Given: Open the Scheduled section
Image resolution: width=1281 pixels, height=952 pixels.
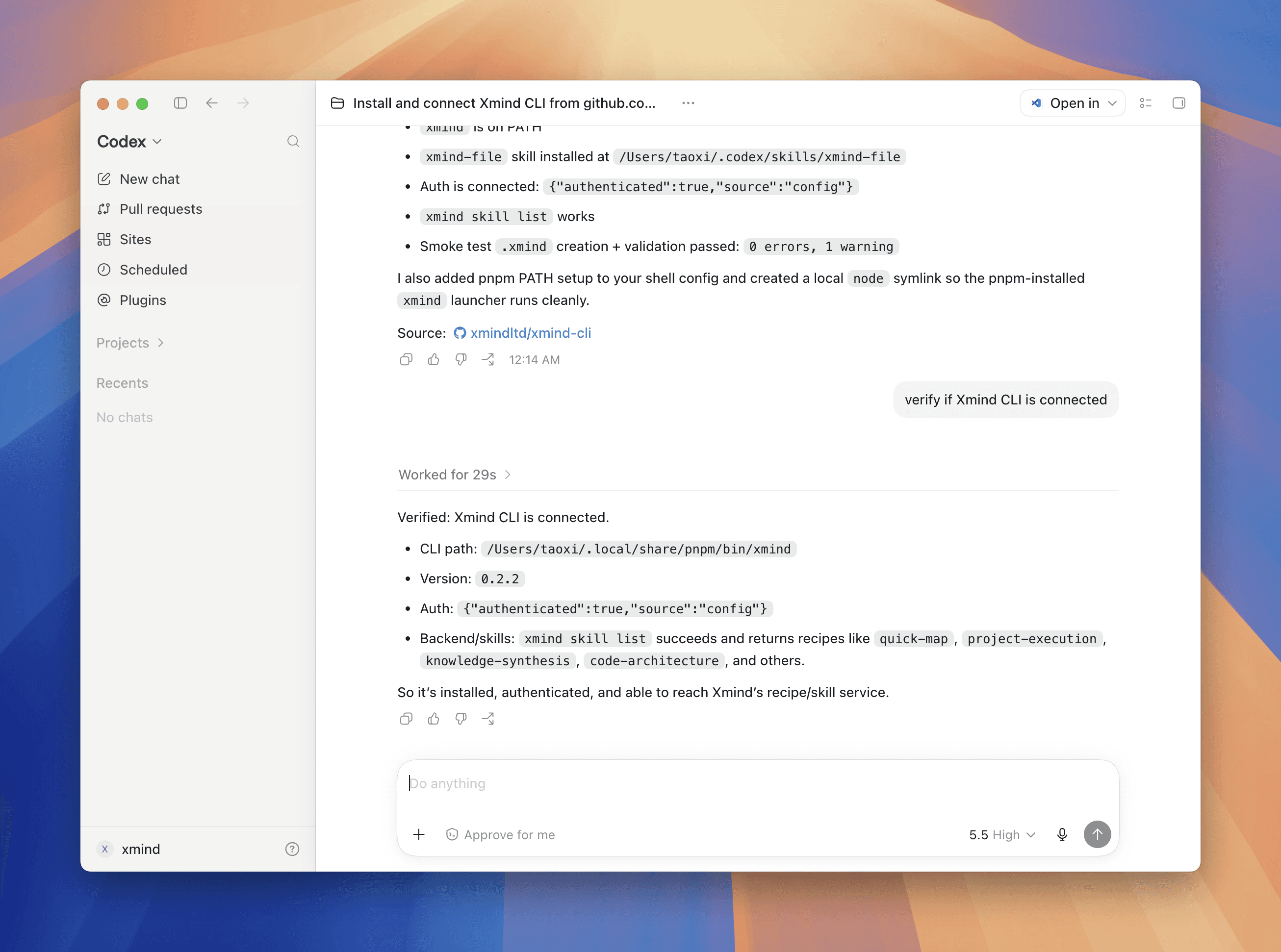Looking at the screenshot, I should coord(142,270).
